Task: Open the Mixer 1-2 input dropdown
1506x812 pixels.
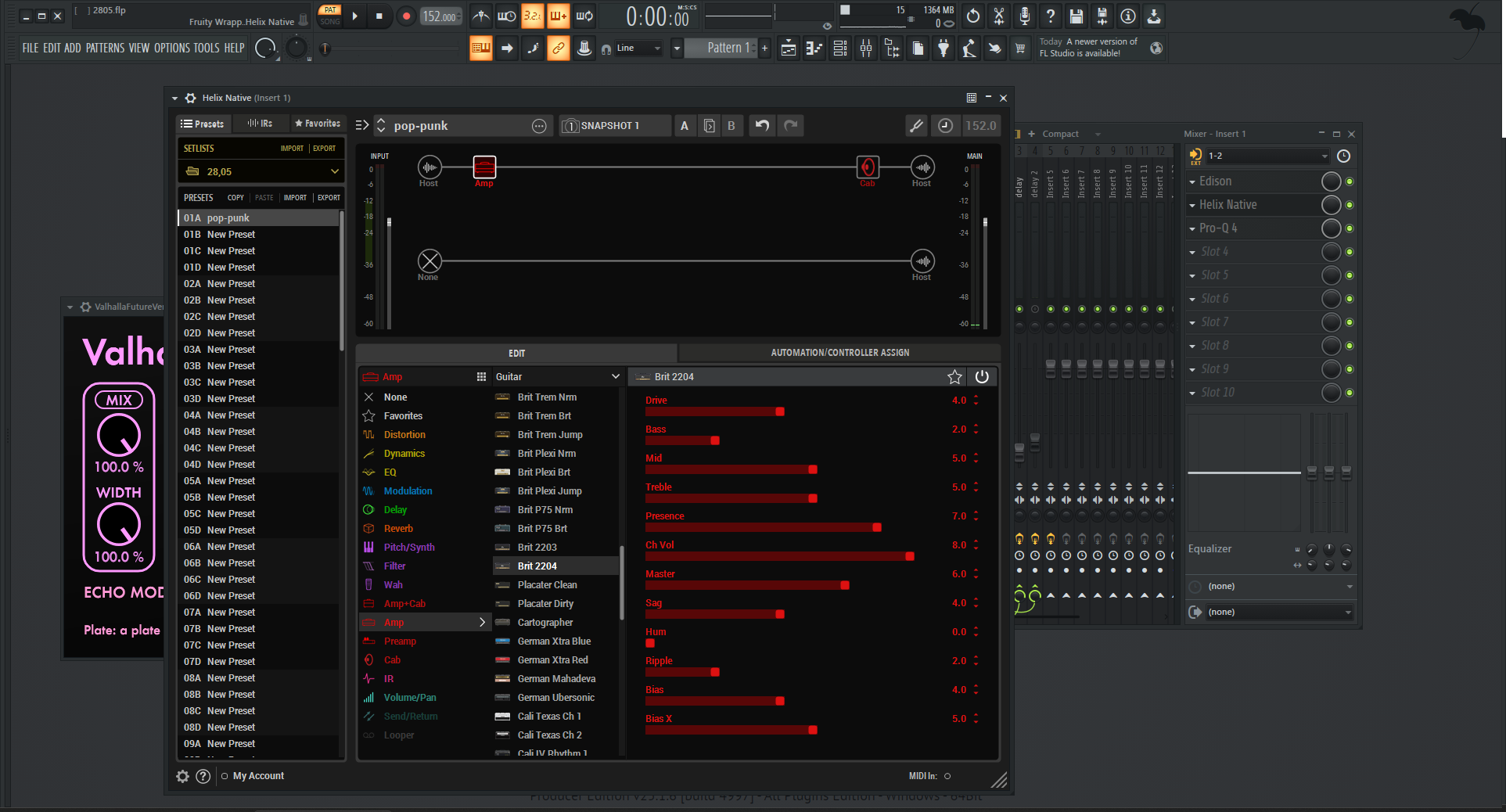Action: [1267, 156]
